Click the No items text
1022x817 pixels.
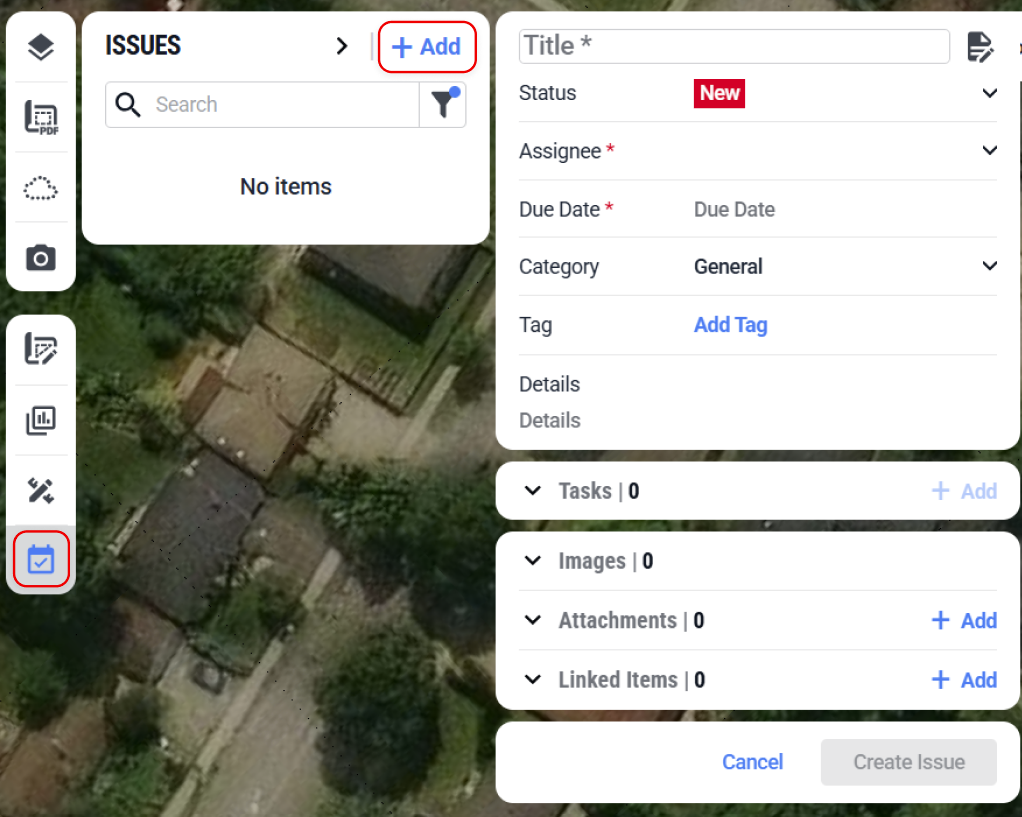pyautogui.click(x=285, y=186)
